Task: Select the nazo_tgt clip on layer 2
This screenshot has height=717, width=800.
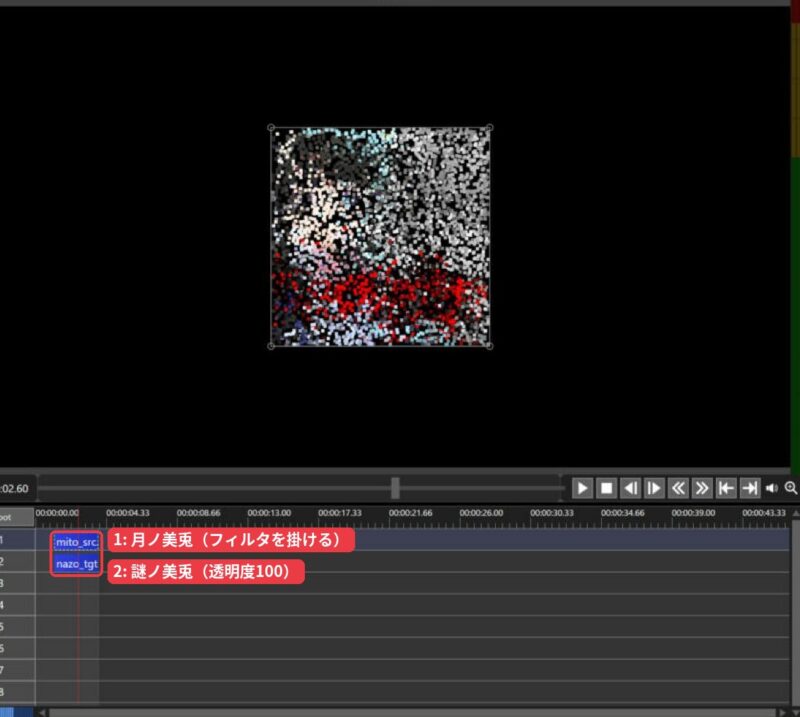Action: click(77, 564)
